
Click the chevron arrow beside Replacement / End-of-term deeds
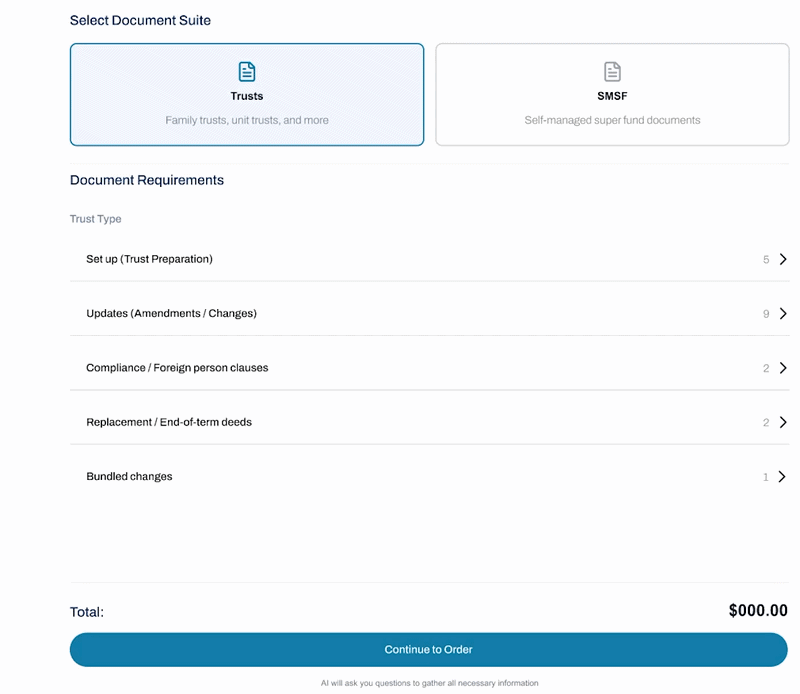click(783, 422)
